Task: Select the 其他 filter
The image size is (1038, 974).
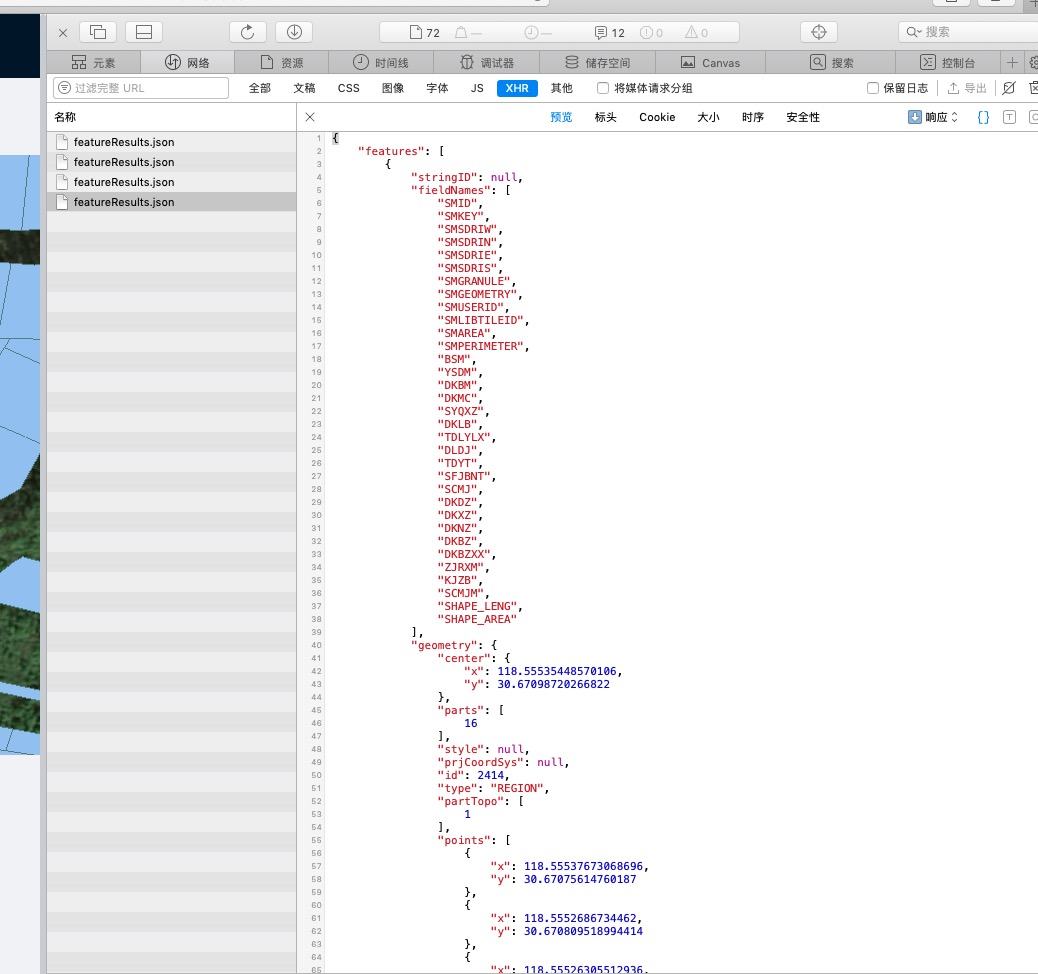Action: [561, 88]
